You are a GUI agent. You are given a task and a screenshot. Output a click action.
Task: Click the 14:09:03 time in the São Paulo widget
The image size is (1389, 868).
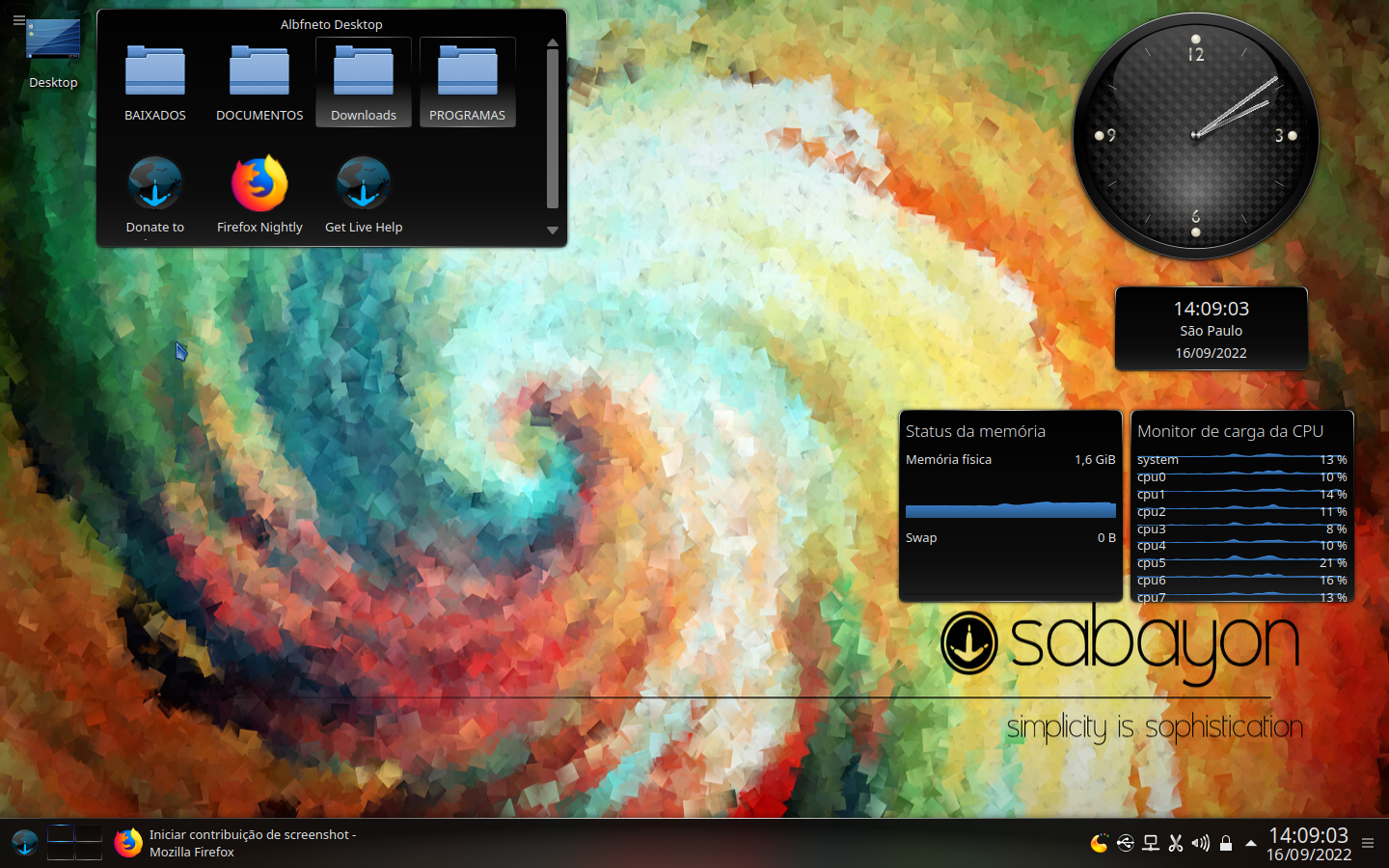pos(1212,309)
